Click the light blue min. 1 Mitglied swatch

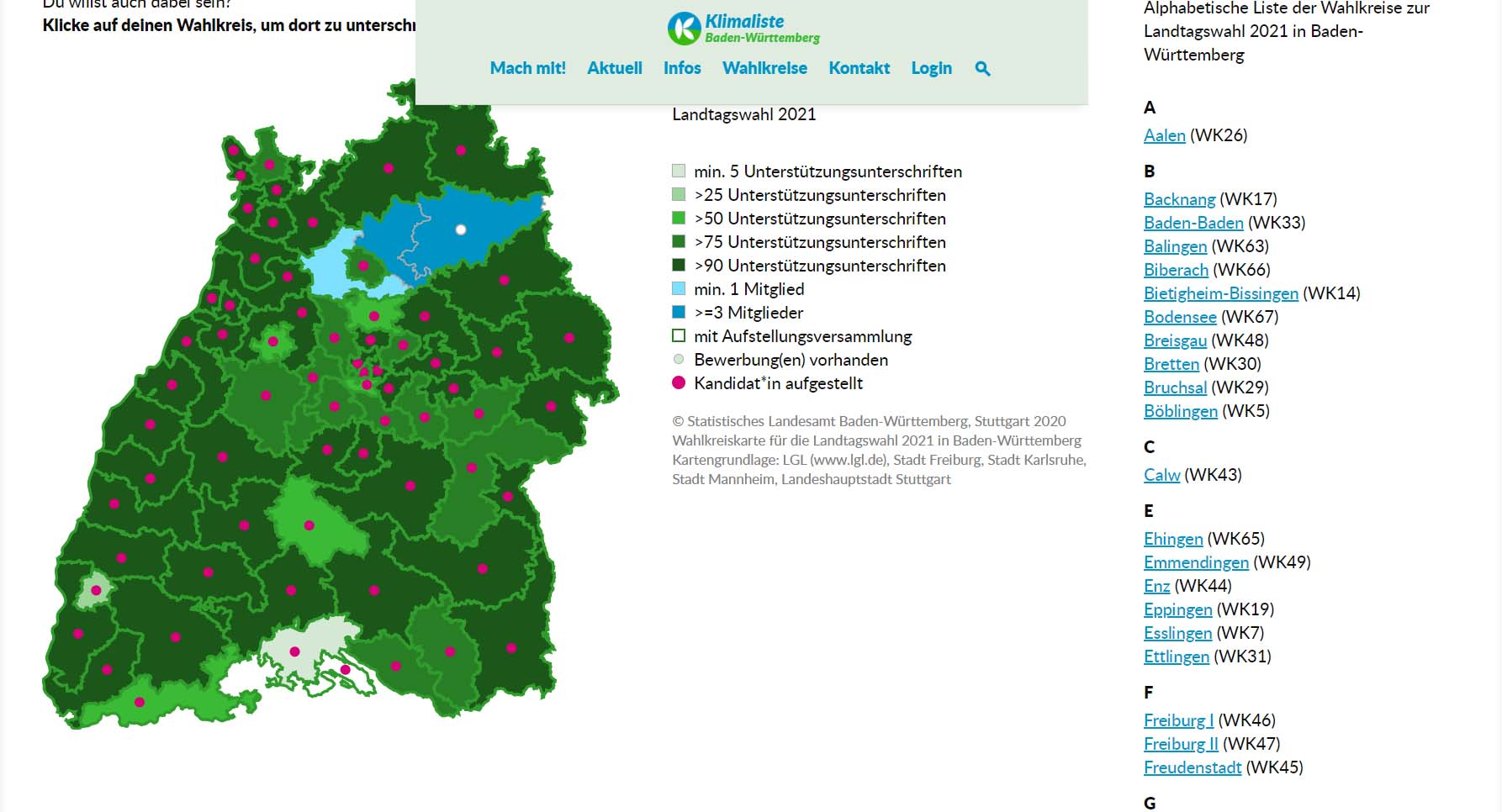tap(679, 289)
